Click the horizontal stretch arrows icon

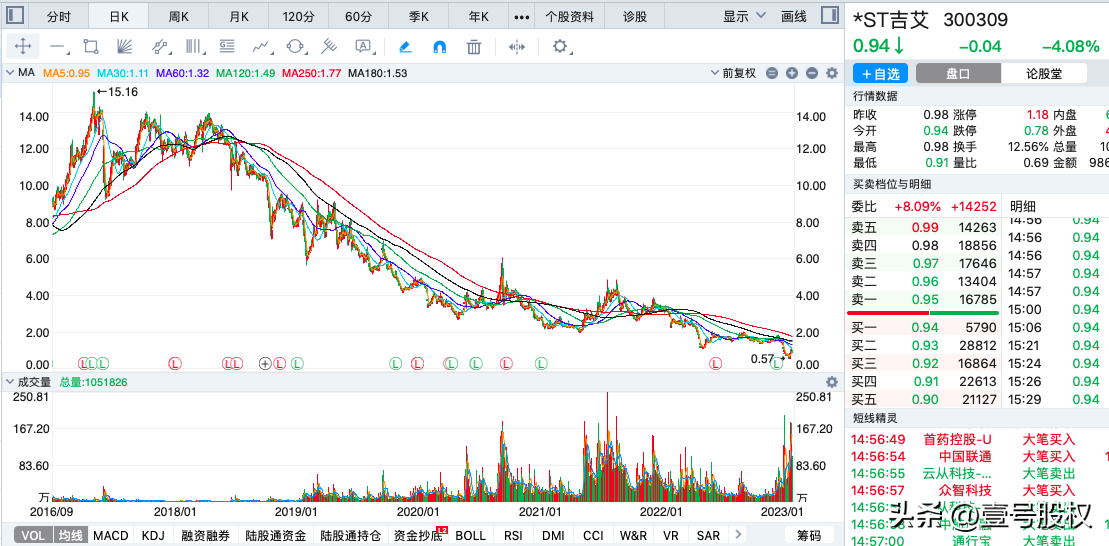[x=517, y=47]
